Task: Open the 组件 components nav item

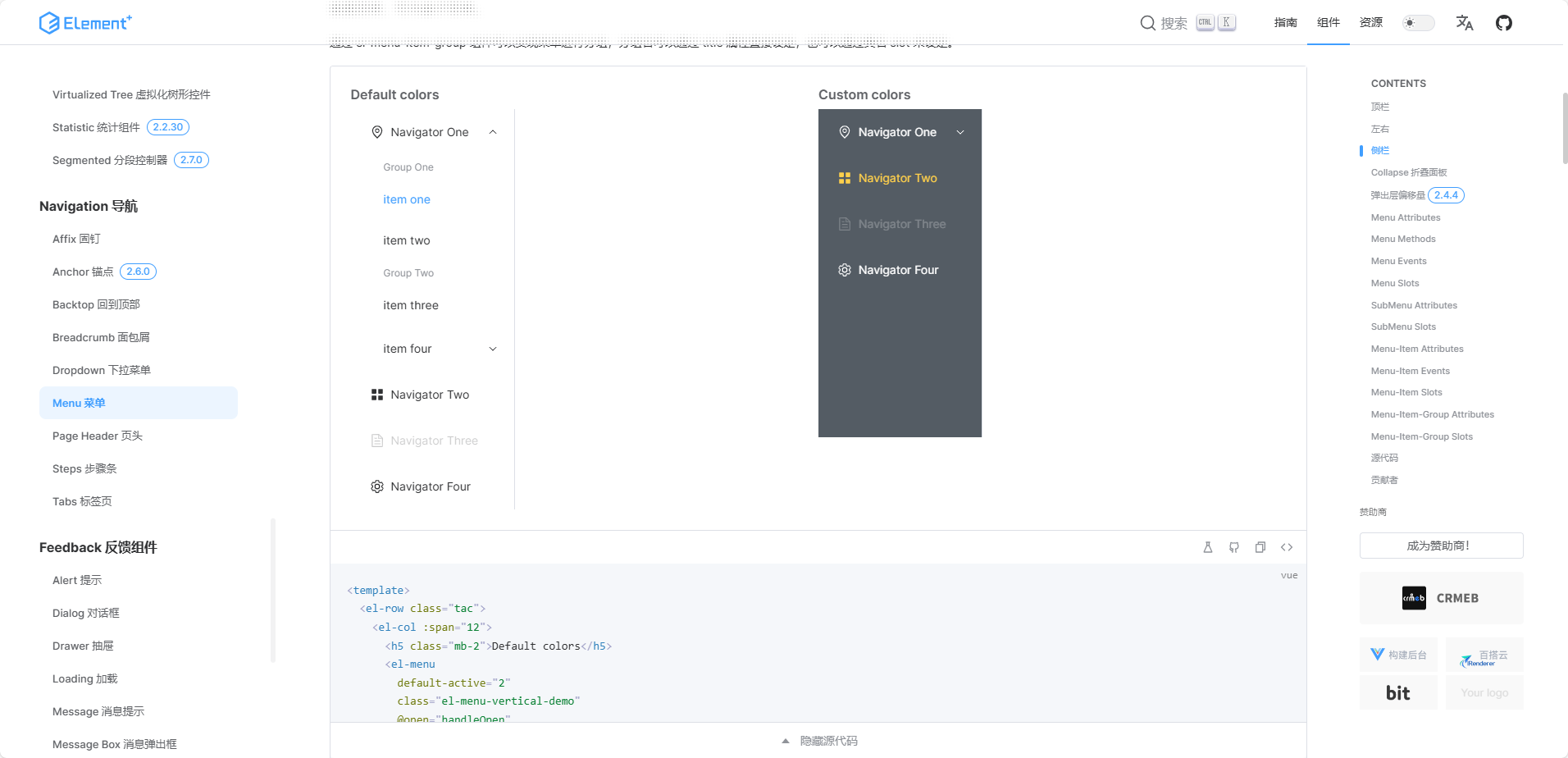Action: pyautogui.click(x=1329, y=23)
